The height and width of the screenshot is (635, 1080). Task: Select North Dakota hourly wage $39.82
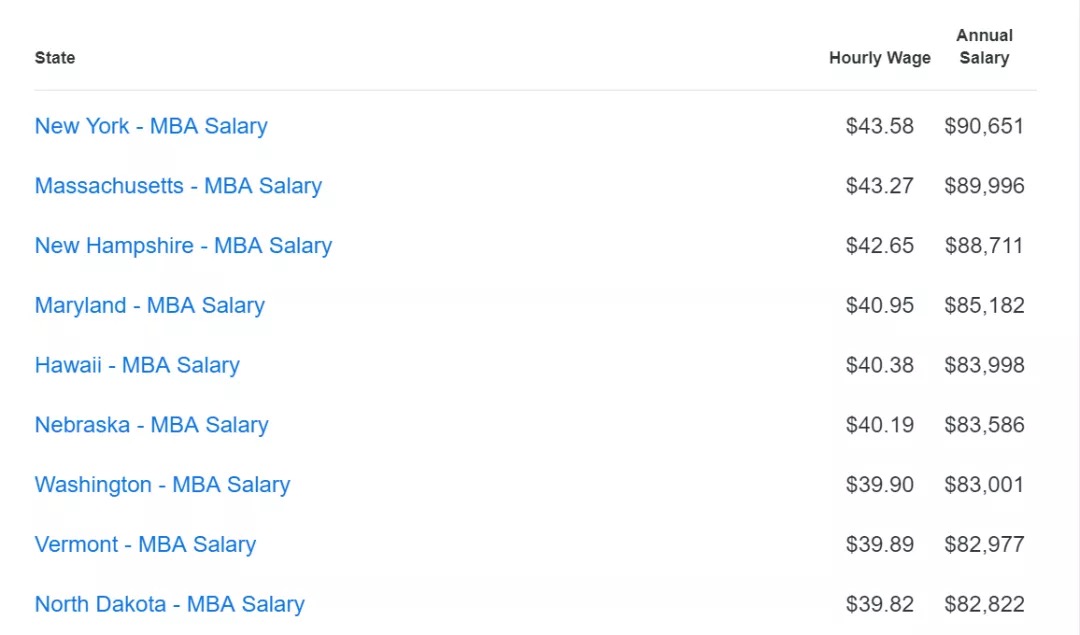coord(880,604)
